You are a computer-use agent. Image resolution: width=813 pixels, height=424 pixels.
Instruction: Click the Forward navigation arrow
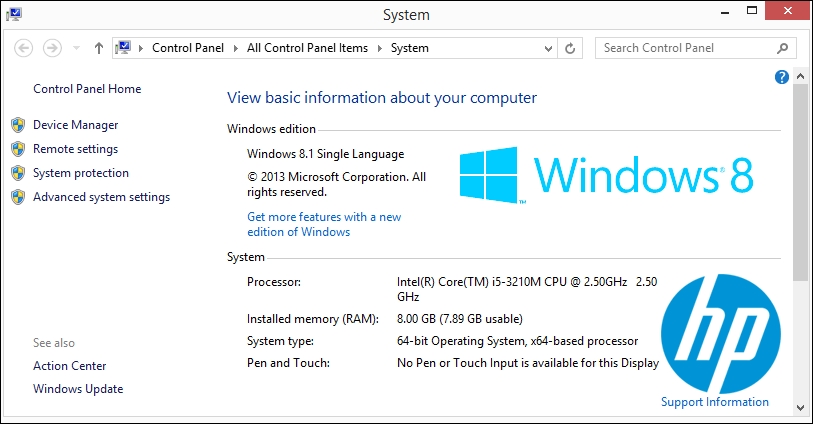click(x=52, y=48)
